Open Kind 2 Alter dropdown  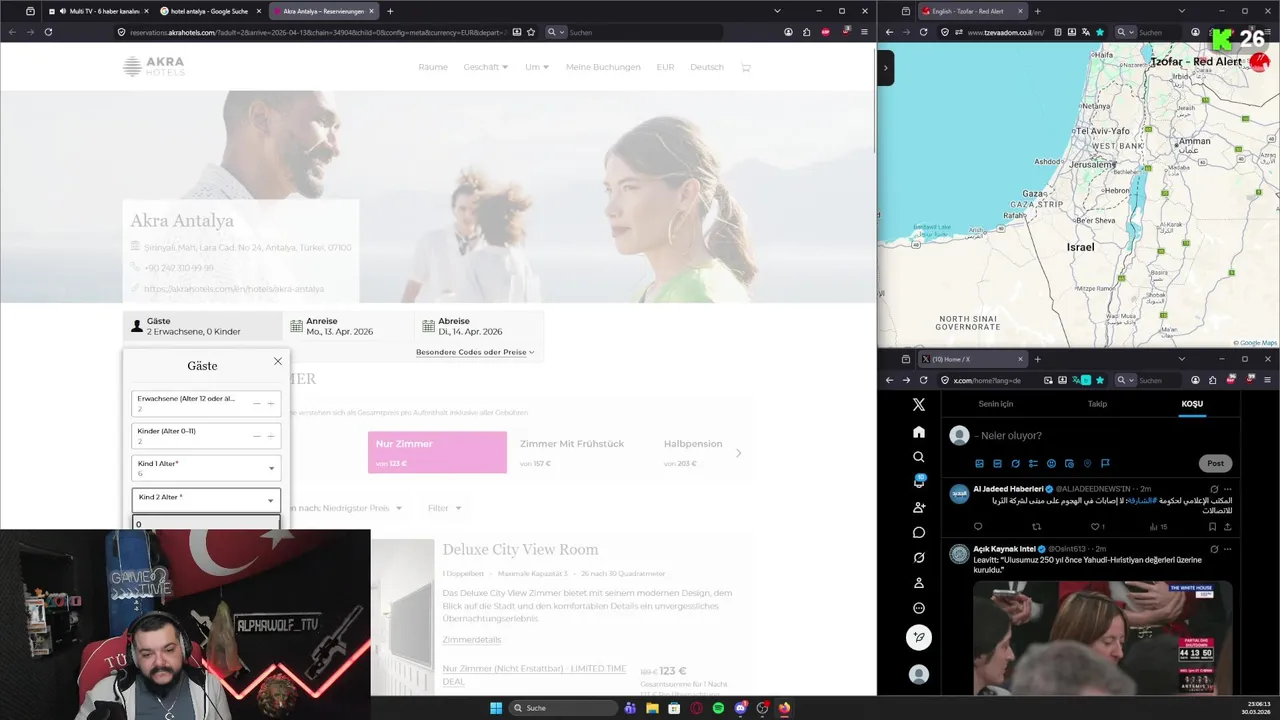pos(206,500)
